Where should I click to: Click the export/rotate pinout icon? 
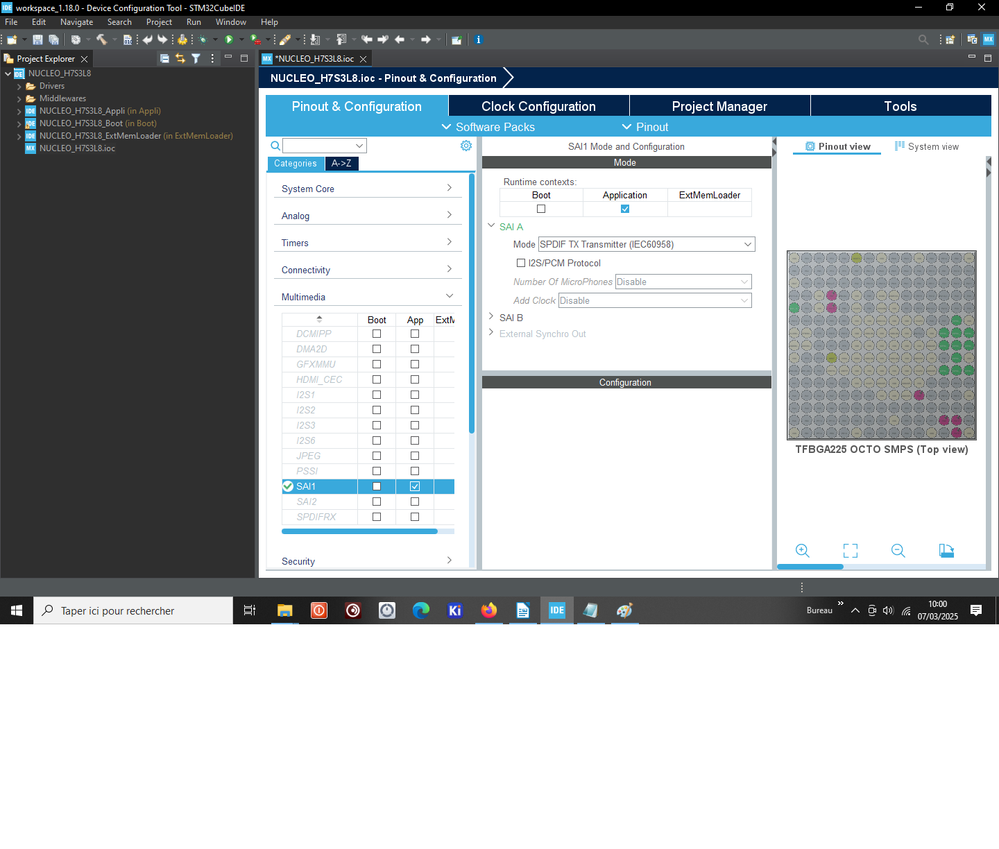click(x=947, y=551)
